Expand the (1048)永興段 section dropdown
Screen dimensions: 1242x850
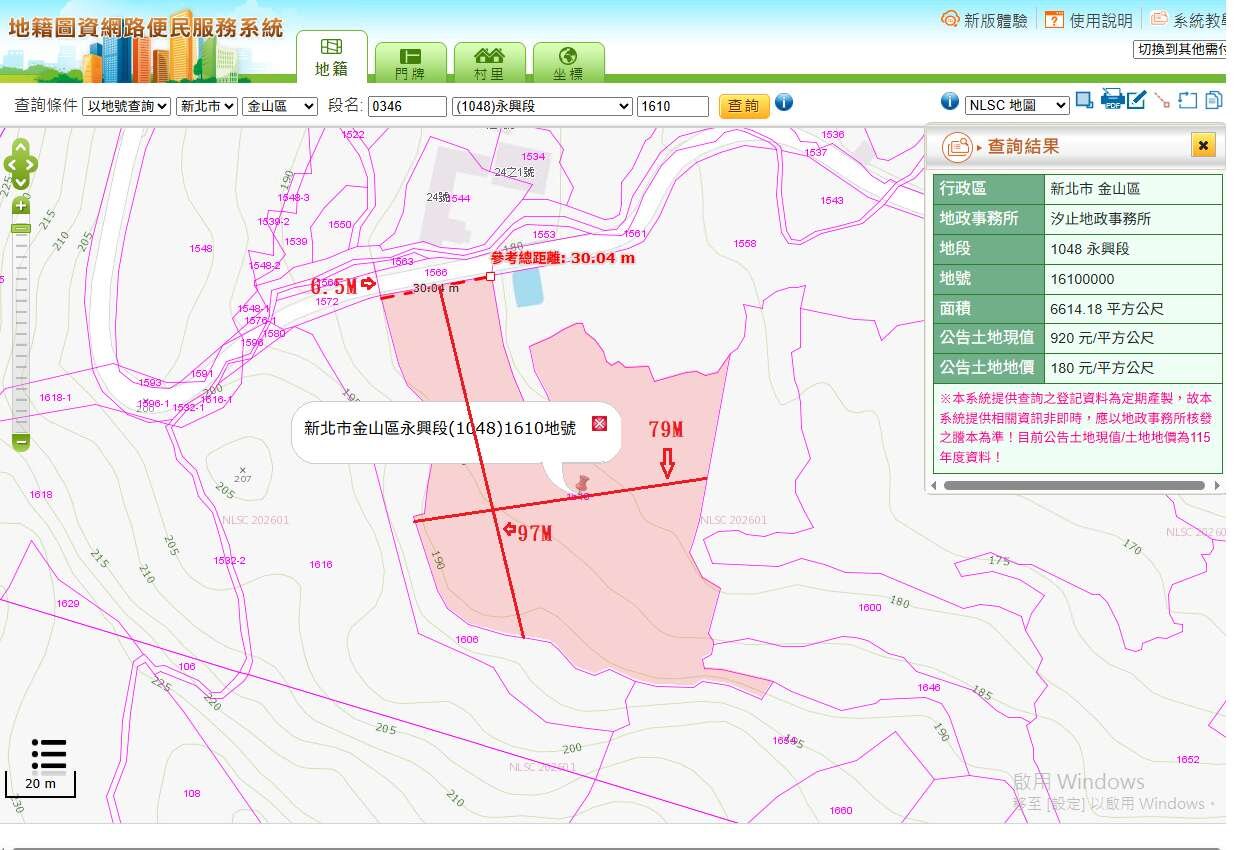click(x=542, y=106)
